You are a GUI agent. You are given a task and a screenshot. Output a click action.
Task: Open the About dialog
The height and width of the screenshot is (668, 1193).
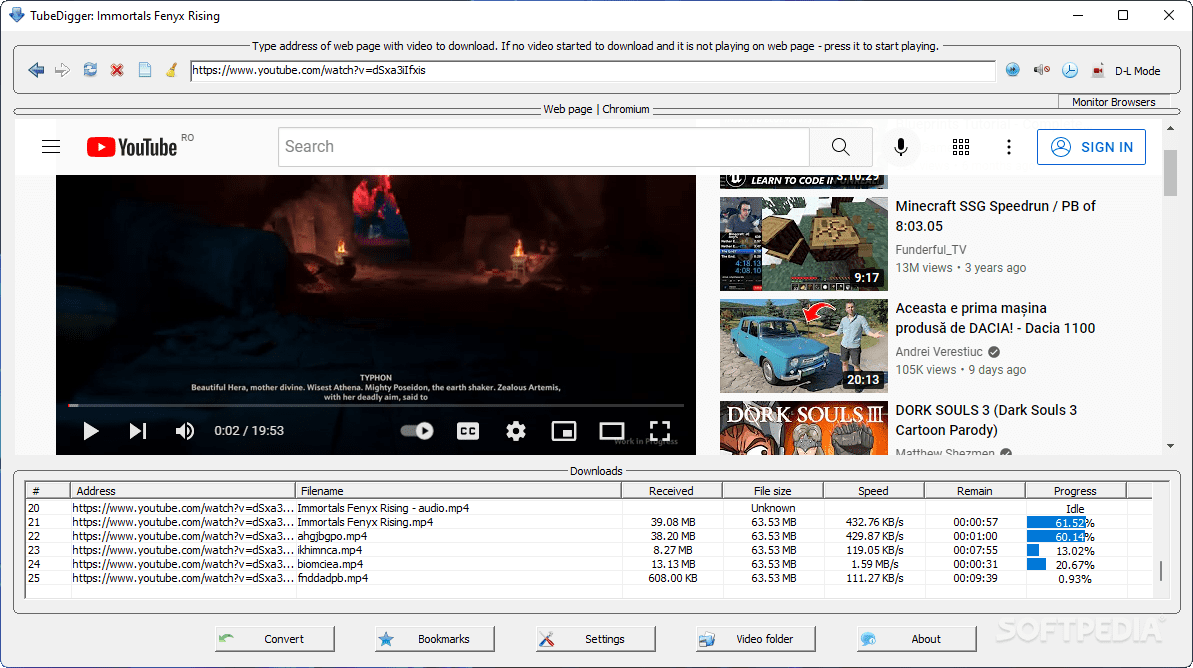916,639
